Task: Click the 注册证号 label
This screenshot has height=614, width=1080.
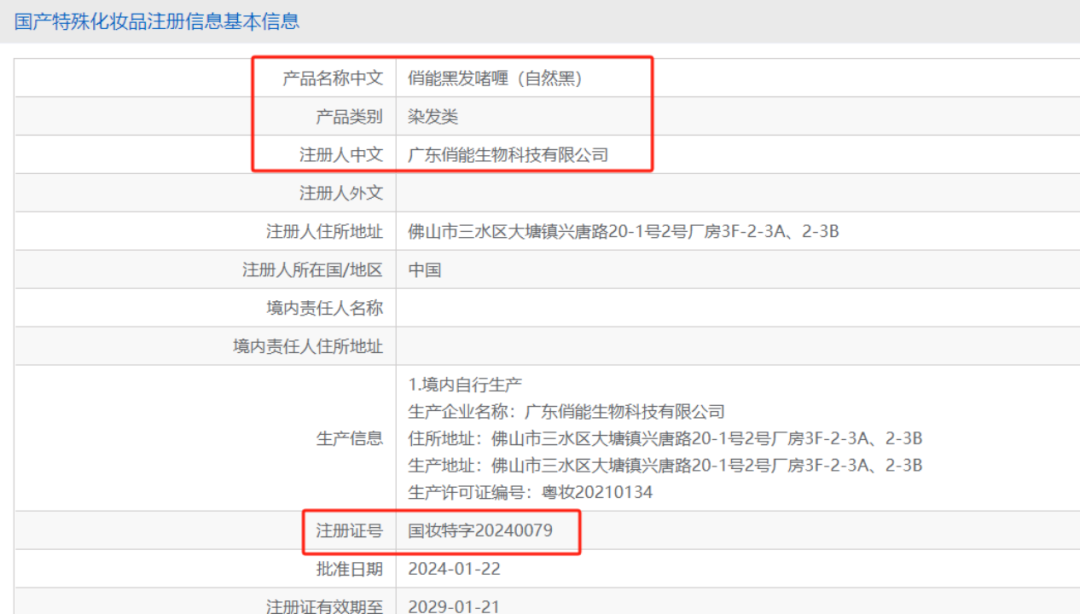Action: point(349,531)
